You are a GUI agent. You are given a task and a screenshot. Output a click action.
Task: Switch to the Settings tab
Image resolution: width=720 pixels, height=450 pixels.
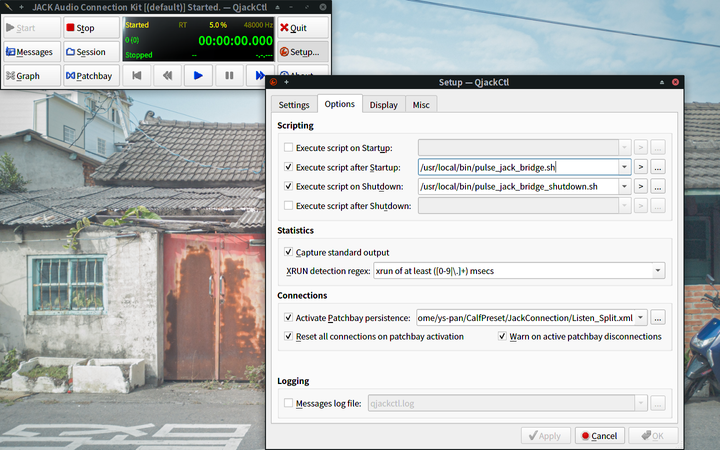pyautogui.click(x=294, y=105)
